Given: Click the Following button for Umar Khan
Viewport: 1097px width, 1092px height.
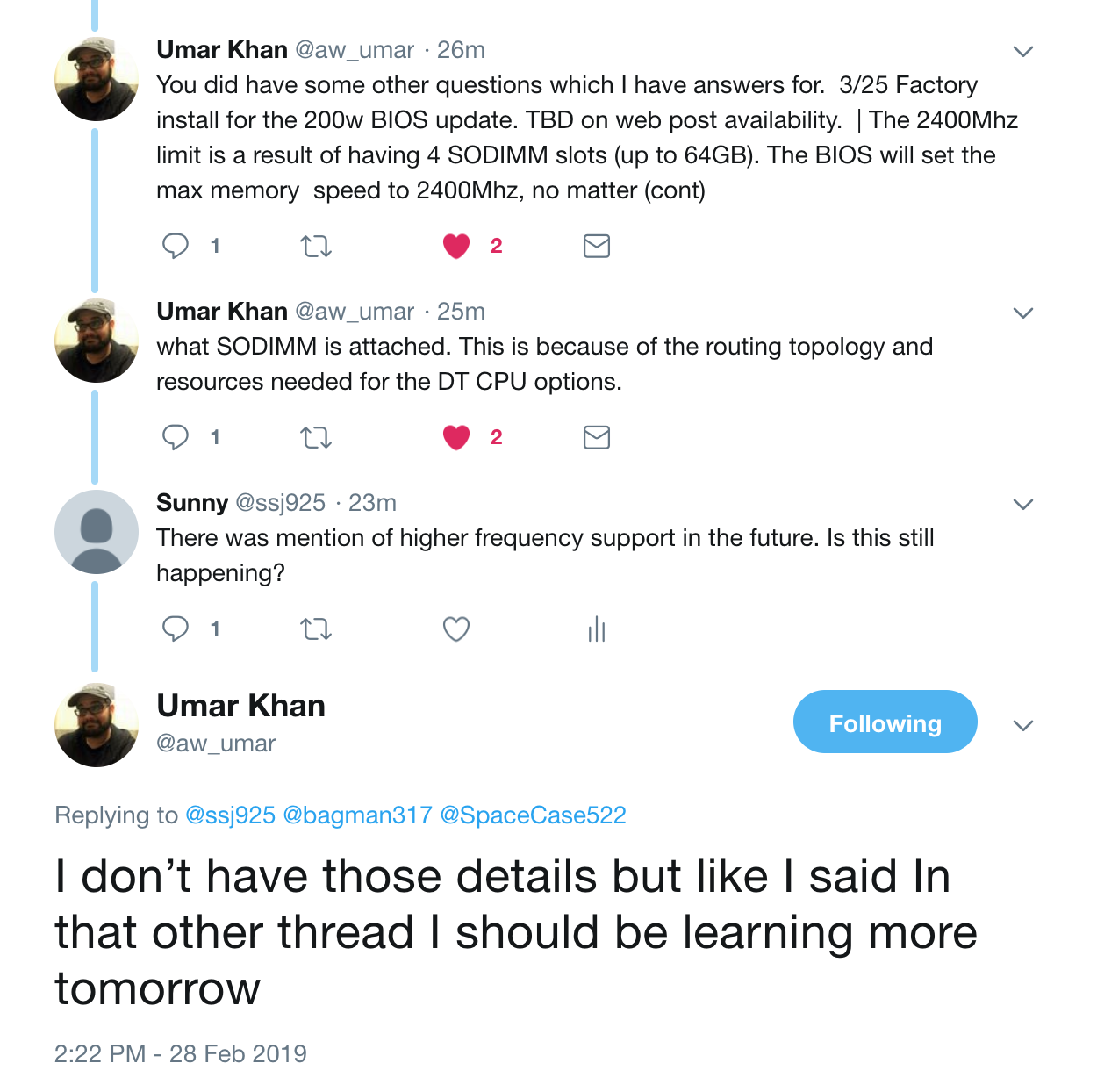Looking at the screenshot, I should (885, 722).
